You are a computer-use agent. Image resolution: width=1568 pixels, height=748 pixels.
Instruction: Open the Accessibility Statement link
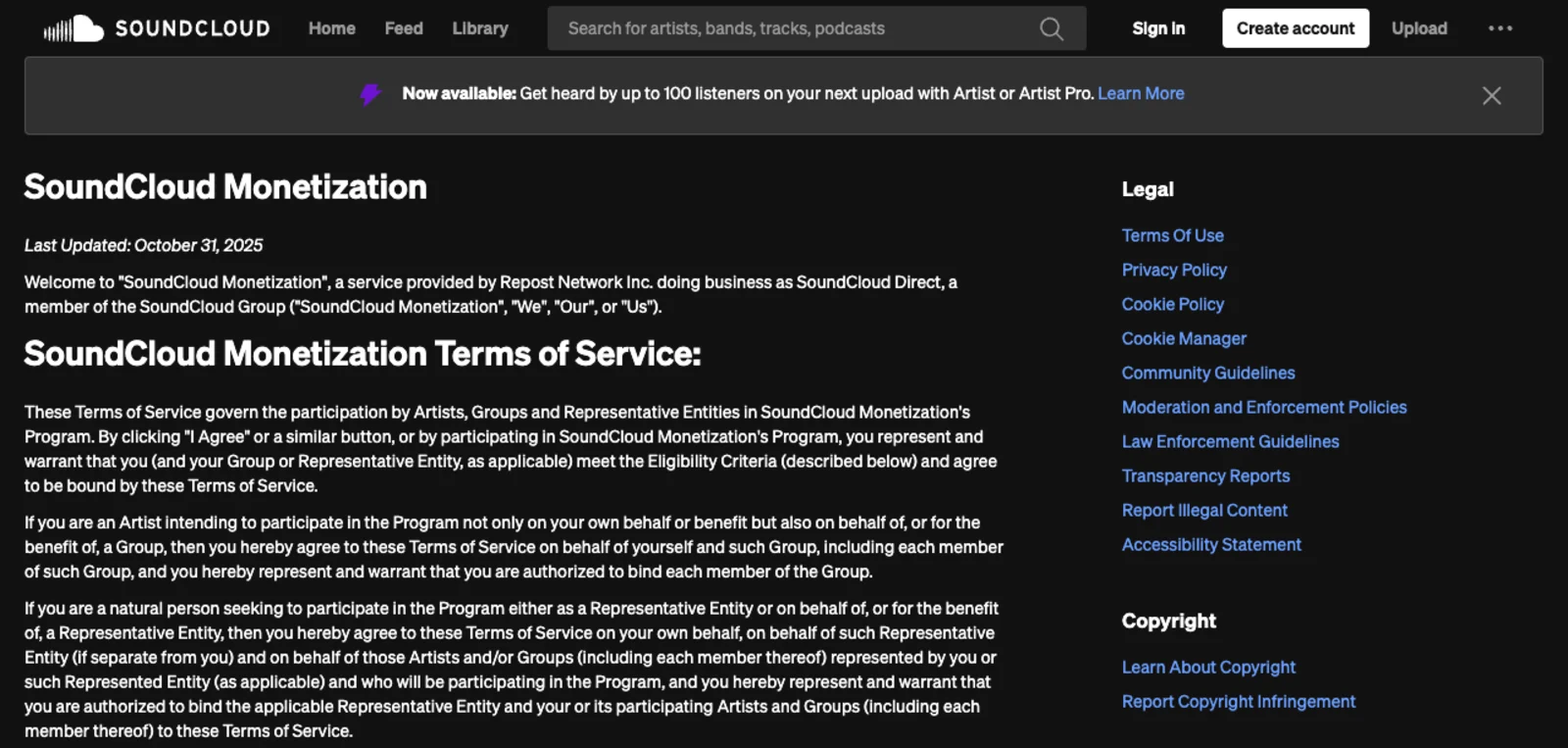1211,544
